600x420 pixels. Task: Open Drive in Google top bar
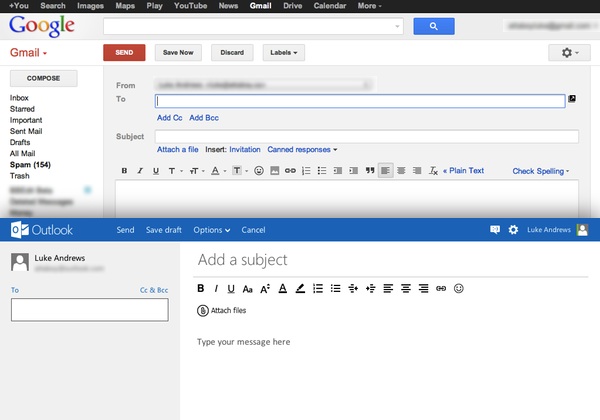click(x=293, y=6)
